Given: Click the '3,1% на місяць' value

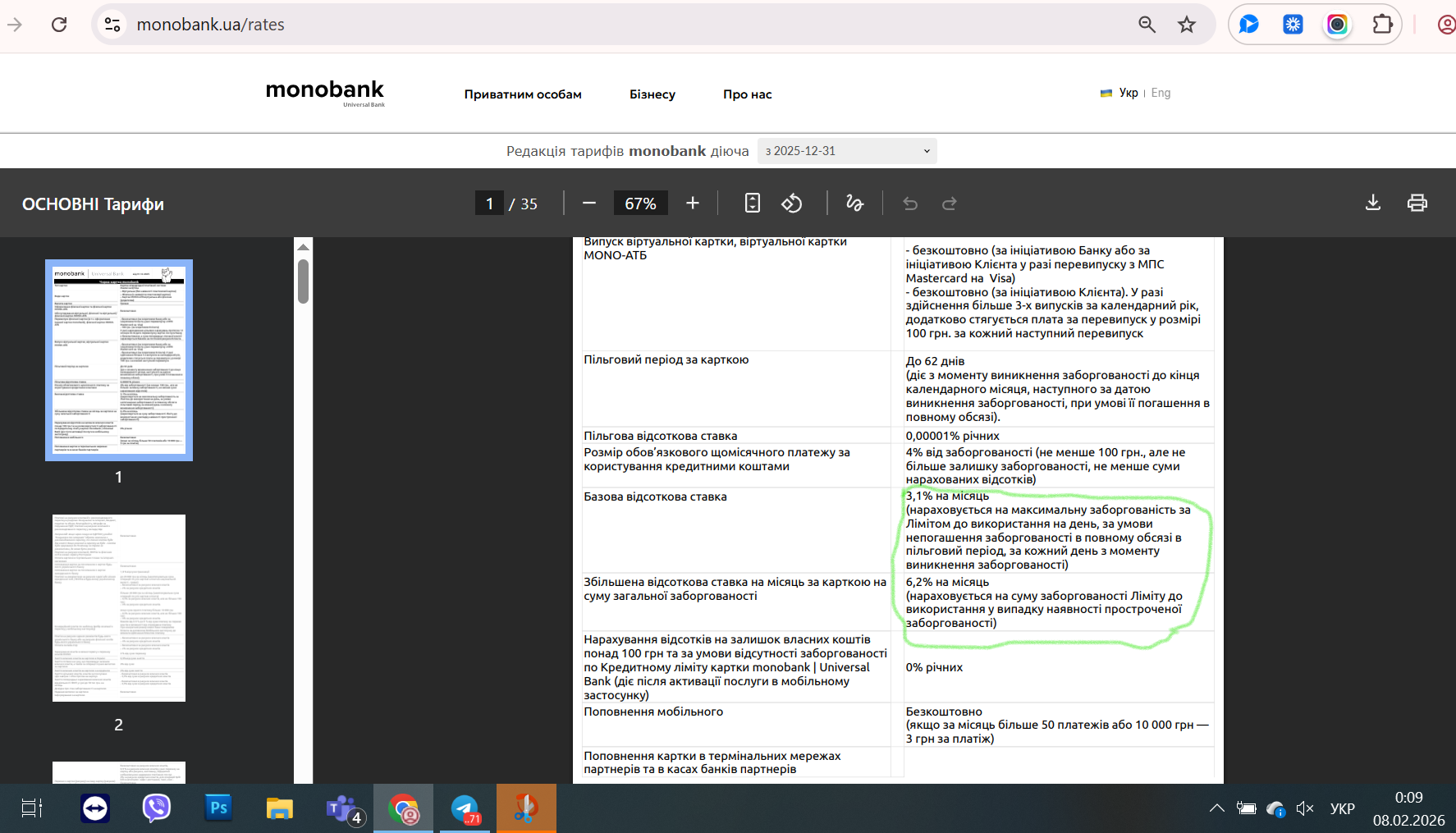Looking at the screenshot, I should (x=947, y=496).
